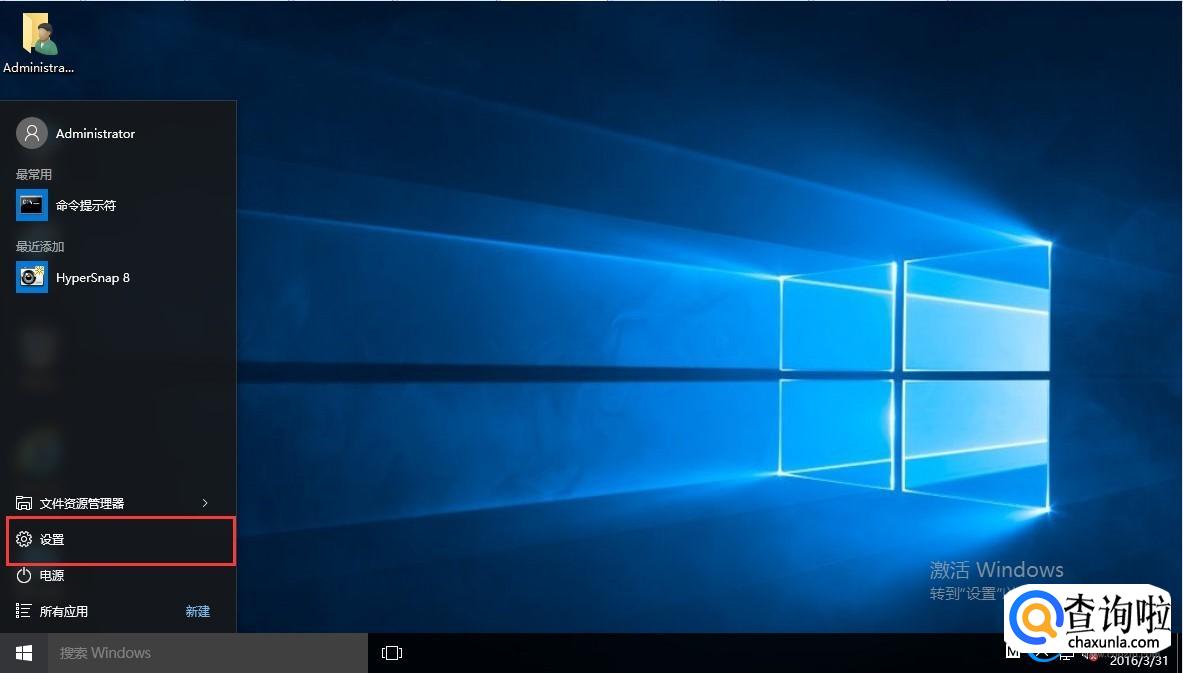Select the 电源 menu entry text
This screenshot has height=673, width=1183.
pos(52,576)
